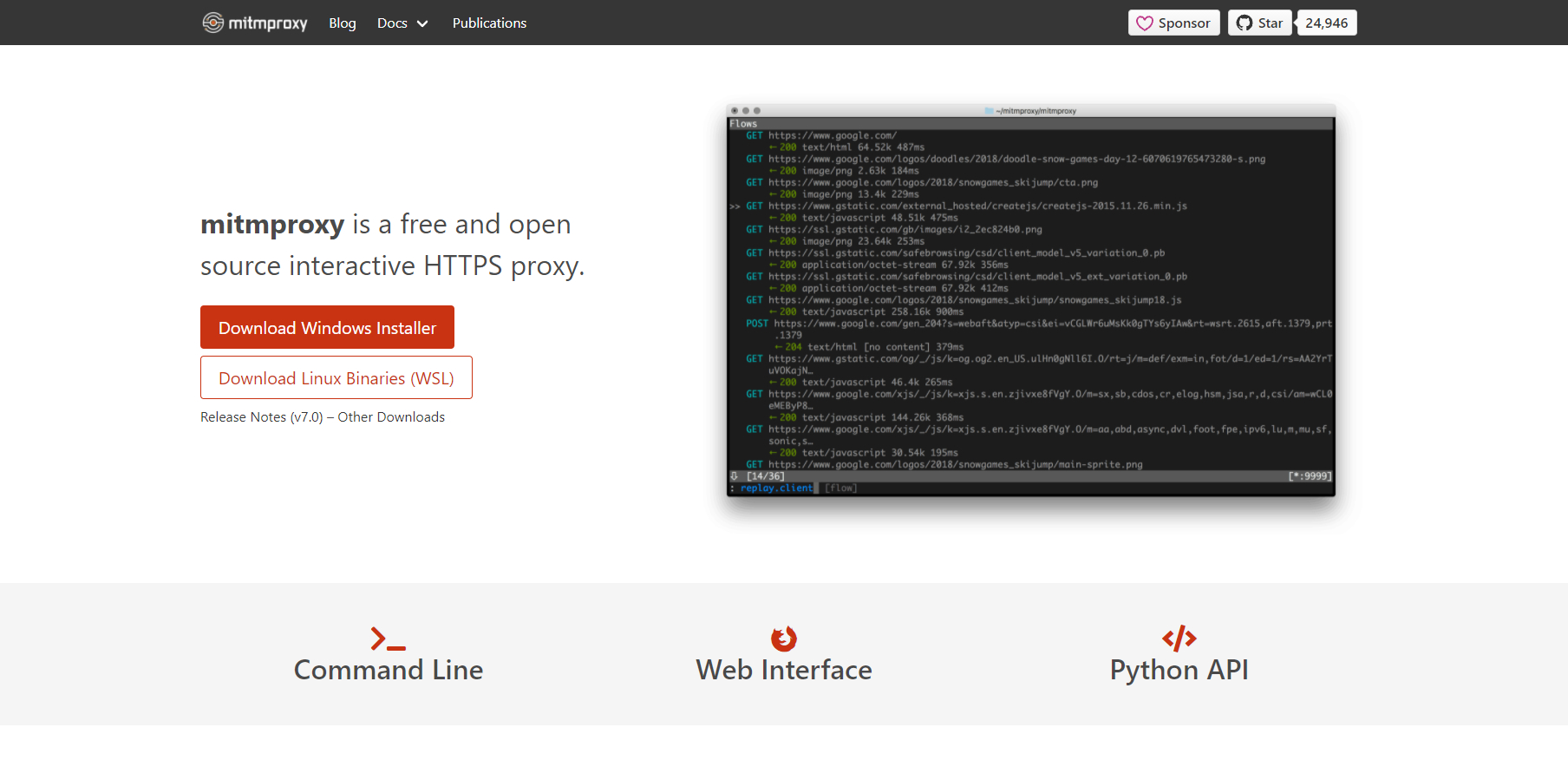Open the Docs menu item
This screenshot has height=760, width=1568.
pyautogui.click(x=392, y=23)
